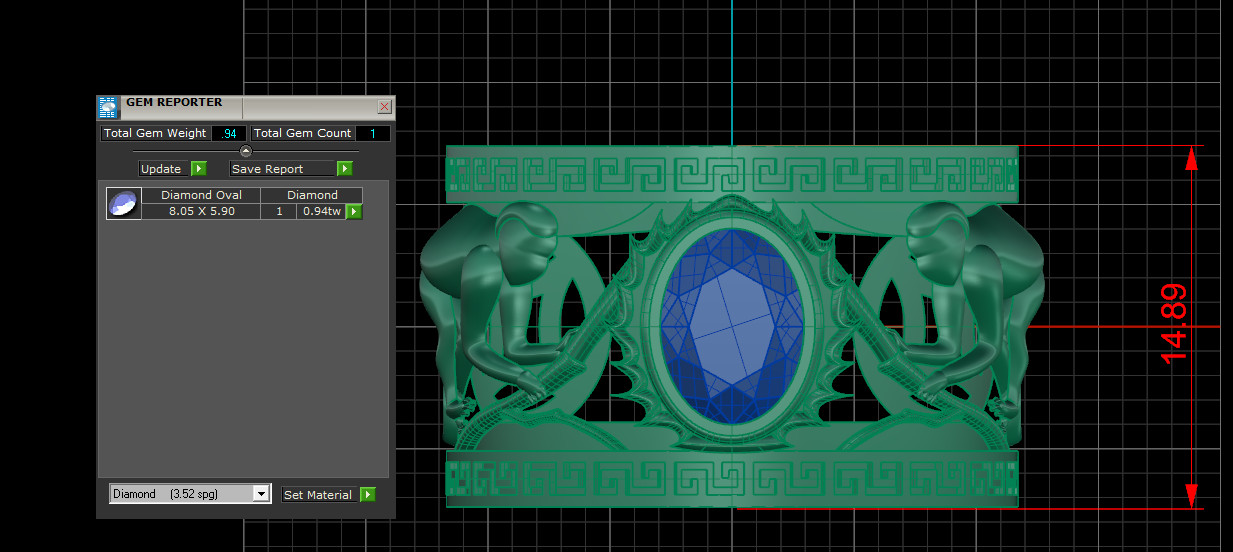1233x552 pixels.
Task: Click the Total Gem Count value field
Action: point(372,133)
